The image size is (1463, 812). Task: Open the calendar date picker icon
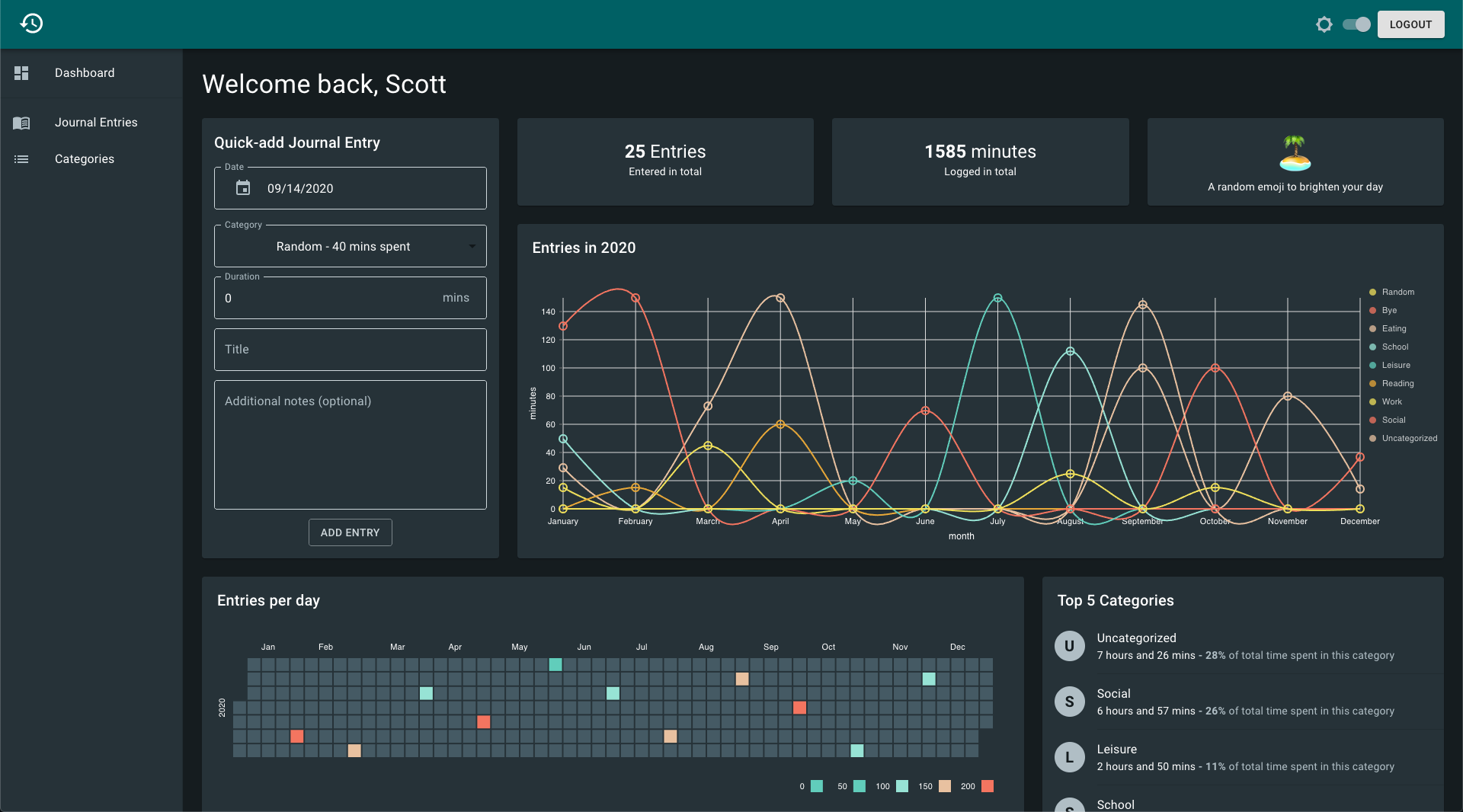tap(243, 188)
